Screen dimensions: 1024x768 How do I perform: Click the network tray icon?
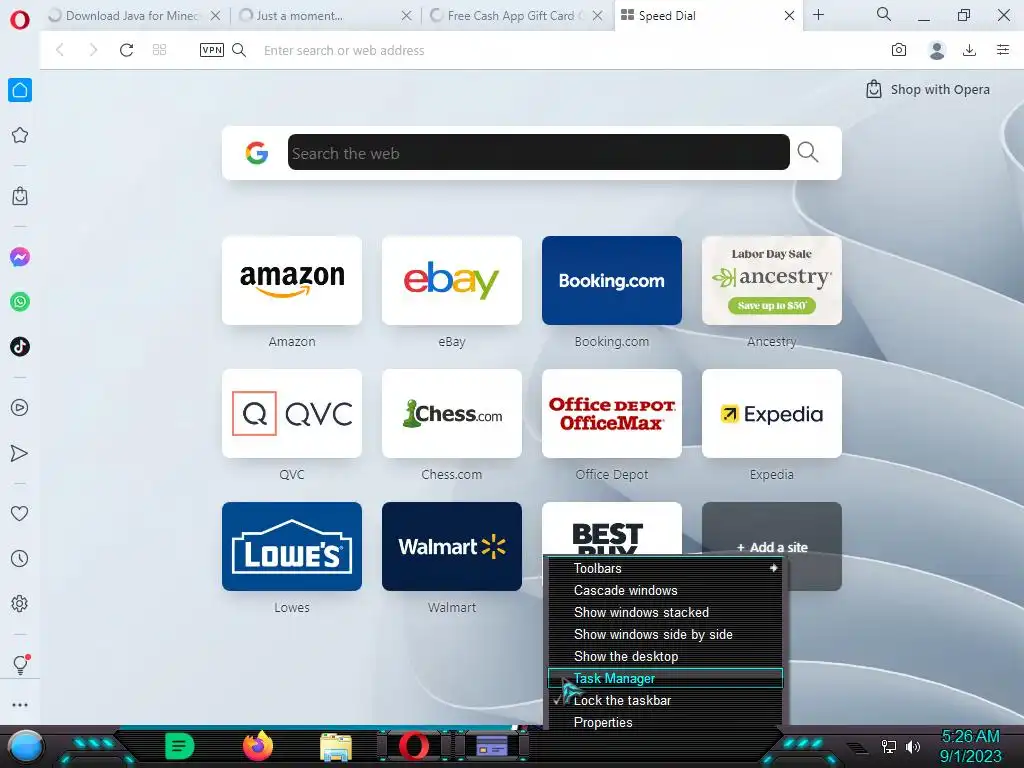point(889,746)
